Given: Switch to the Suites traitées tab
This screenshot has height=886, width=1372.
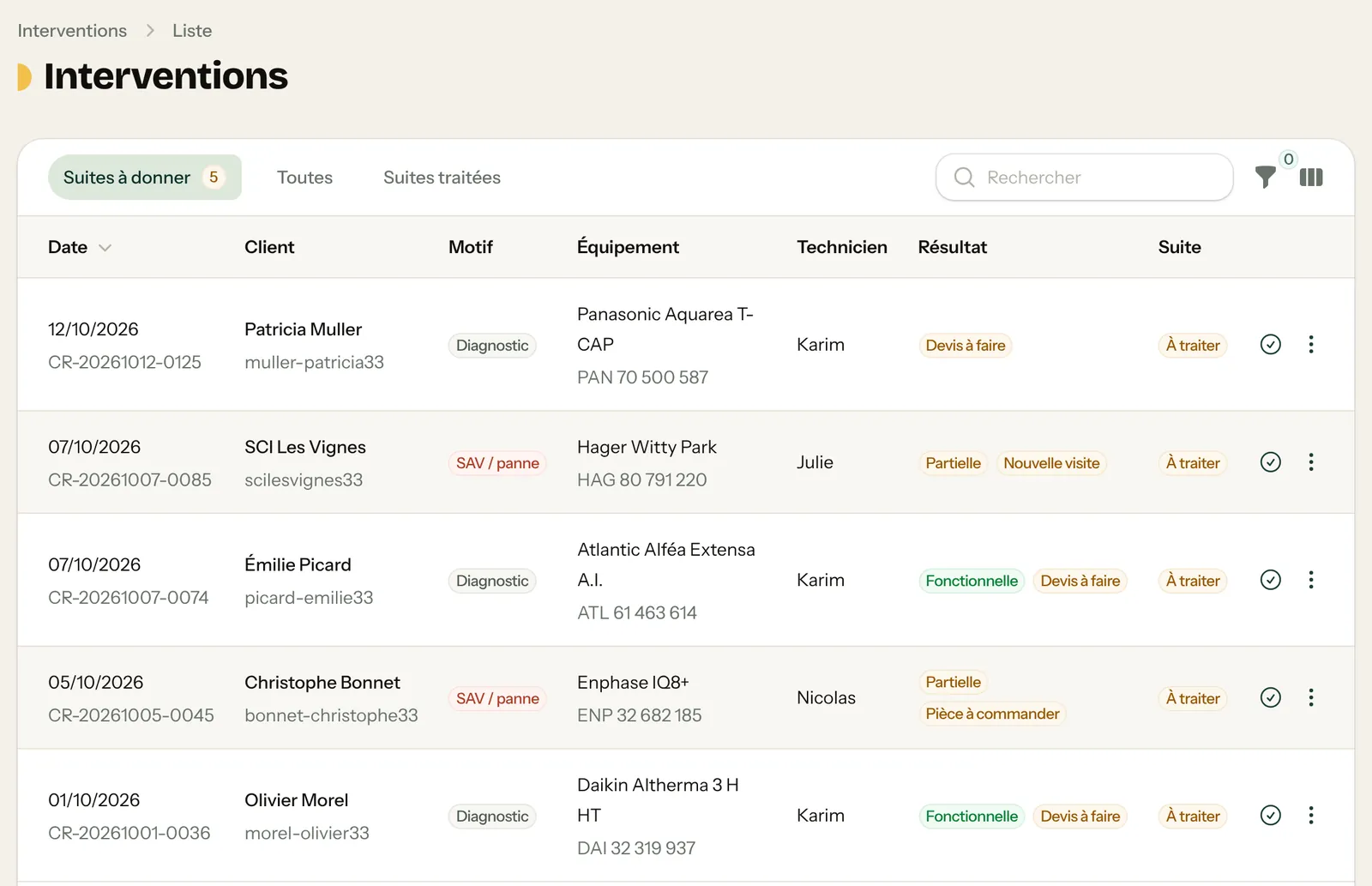Looking at the screenshot, I should (x=442, y=178).
